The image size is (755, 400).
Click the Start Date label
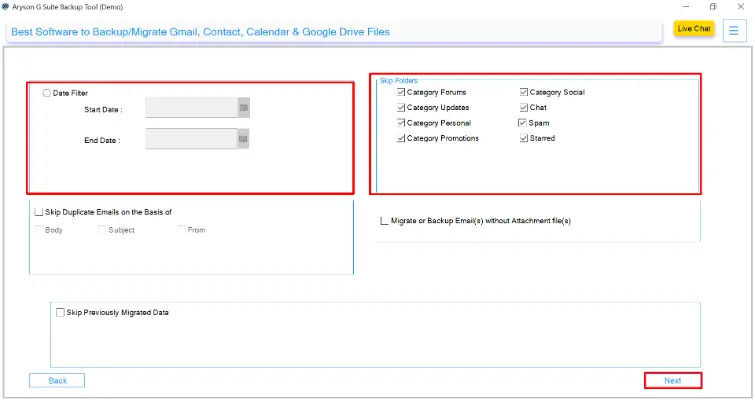coord(103,110)
